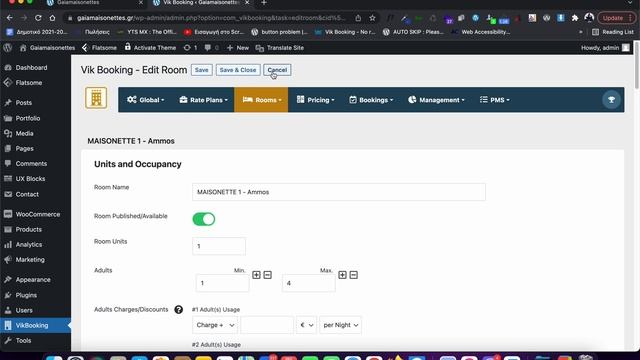Click the browser back arrow

(x=9, y=18)
